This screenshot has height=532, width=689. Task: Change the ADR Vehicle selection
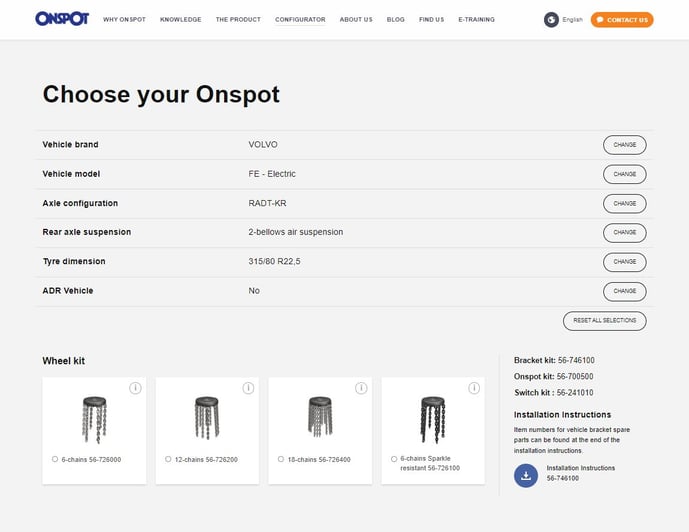tap(624, 292)
